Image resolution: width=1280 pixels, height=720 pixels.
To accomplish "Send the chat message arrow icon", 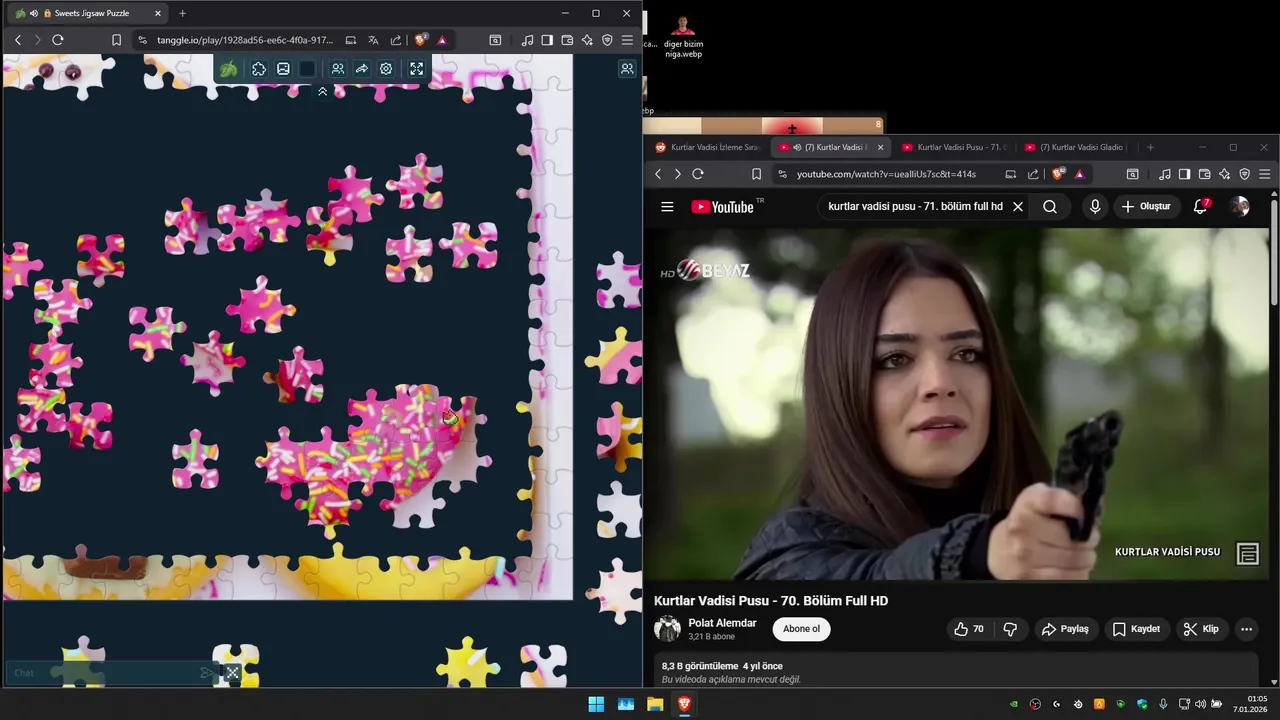I will coord(206,673).
